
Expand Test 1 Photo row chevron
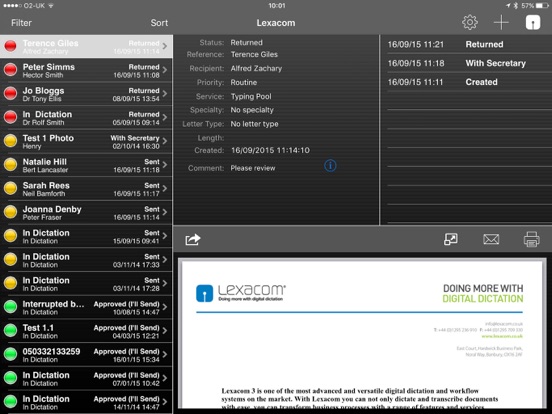[x=165, y=141]
